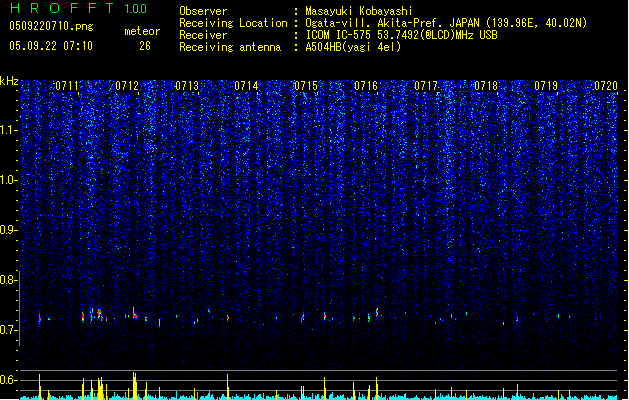Click the 0720 time marker
The height and width of the screenshot is (400, 629).
(606, 86)
